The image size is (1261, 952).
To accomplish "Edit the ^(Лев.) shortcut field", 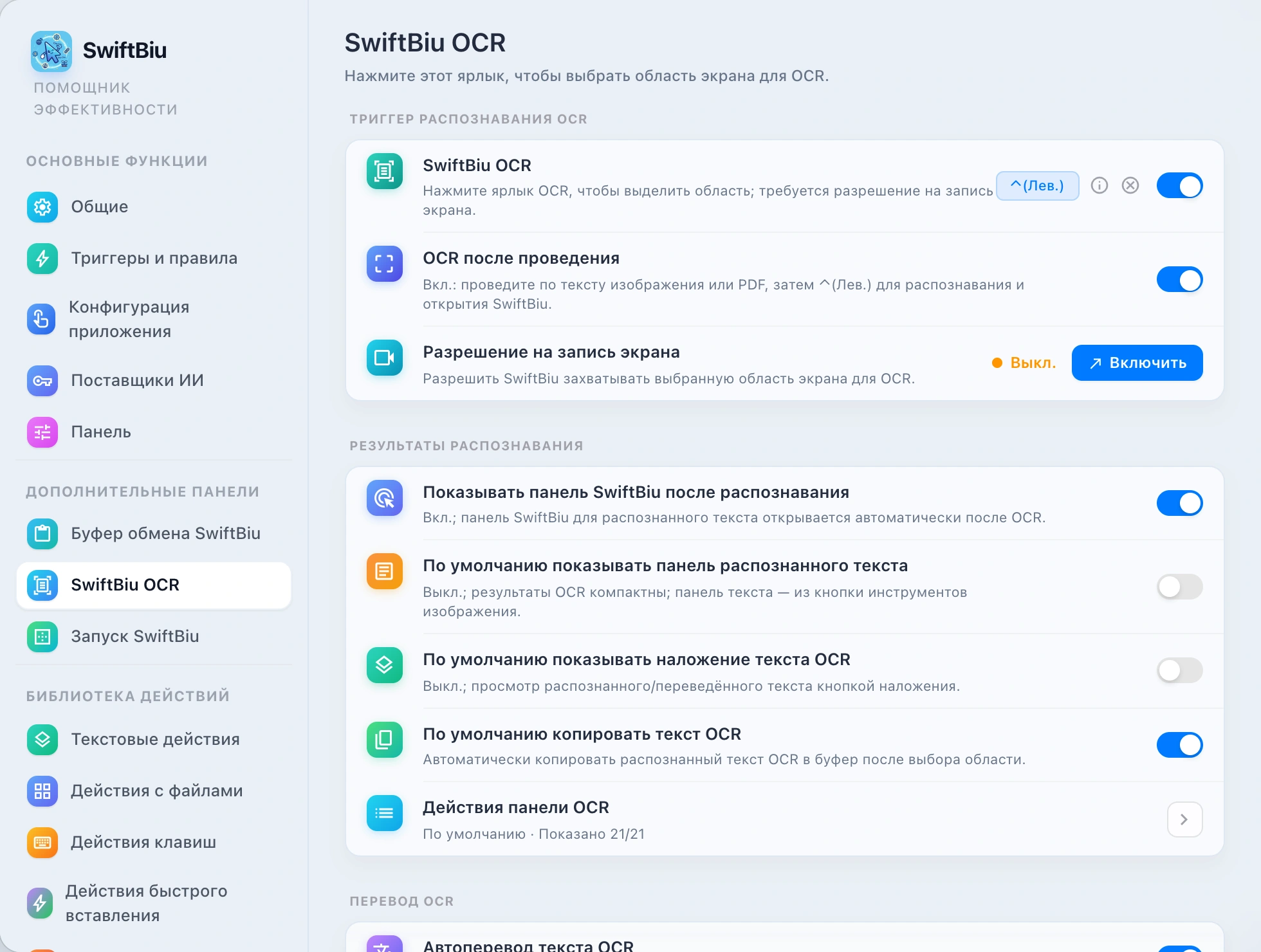I will click(1038, 186).
